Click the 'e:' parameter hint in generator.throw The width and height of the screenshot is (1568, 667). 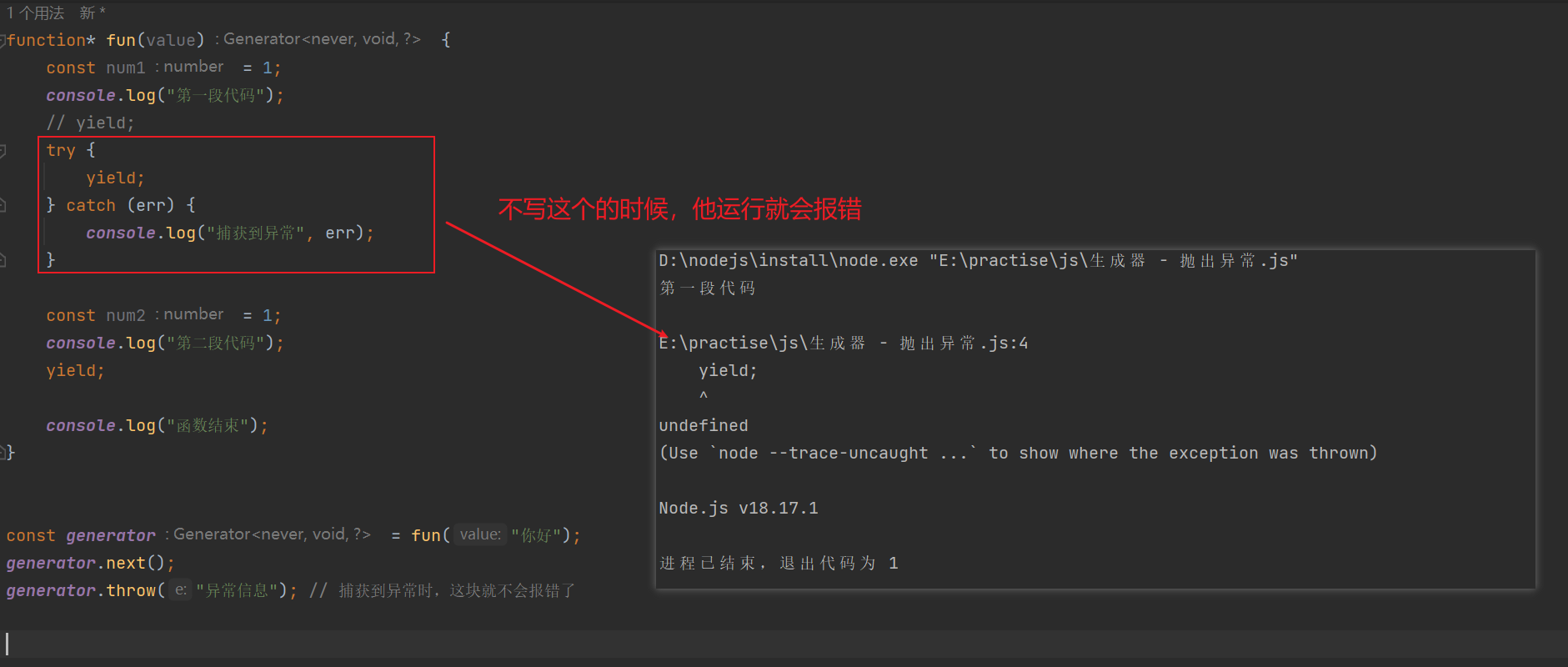[180, 590]
